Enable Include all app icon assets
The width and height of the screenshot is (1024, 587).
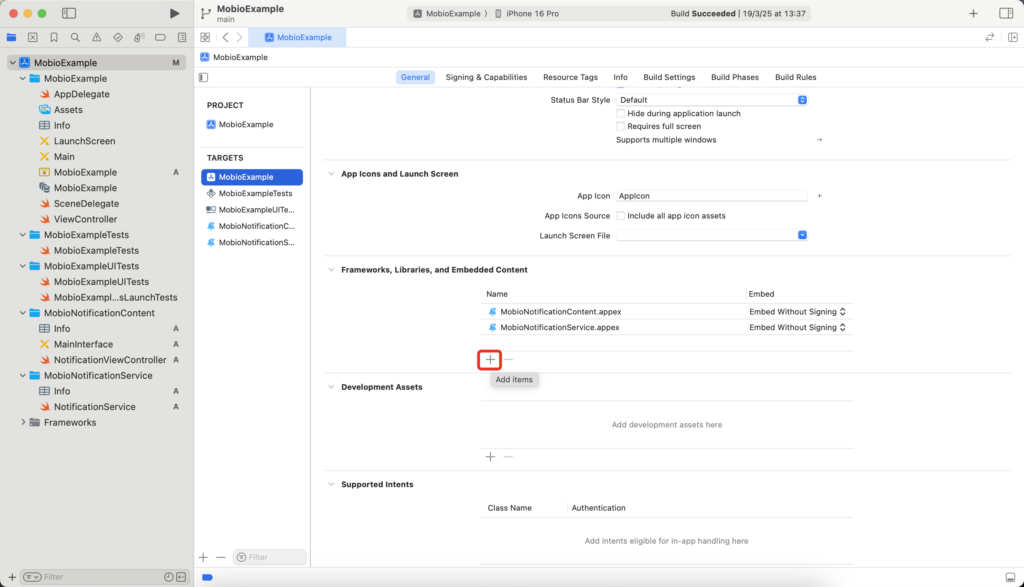(x=621, y=216)
